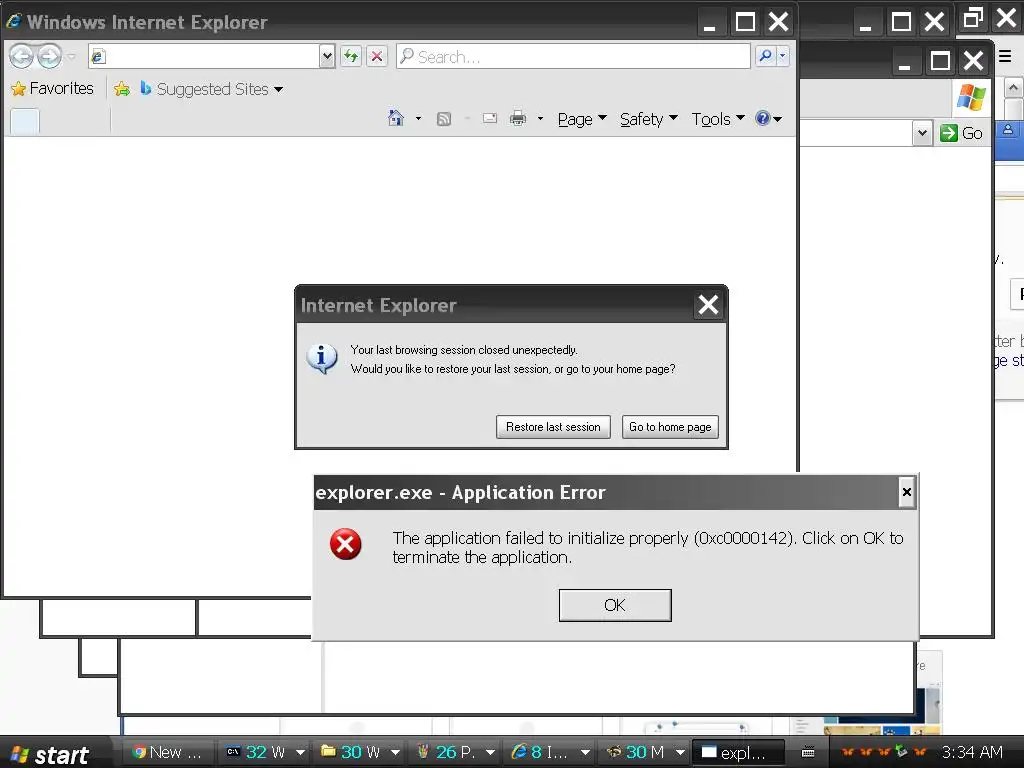Image resolution: width=1024 pixels, height=768 pixels.
Task: Open the 26 P. taskbar group
Action: [x=455, y=752]
